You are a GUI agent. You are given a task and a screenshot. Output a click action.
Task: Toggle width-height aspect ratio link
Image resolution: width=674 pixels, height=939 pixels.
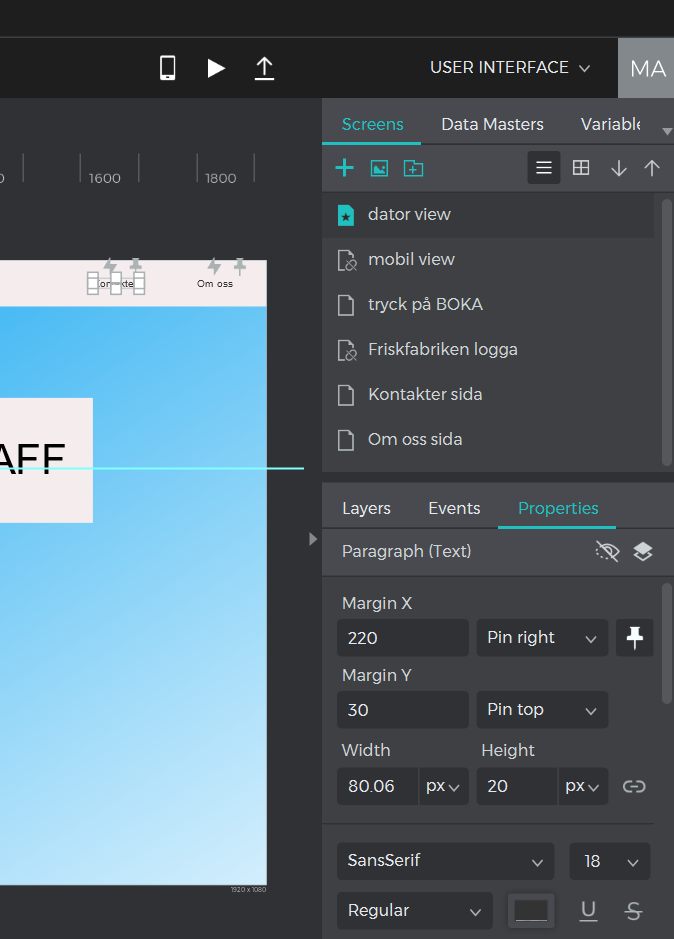click(634, 786)
